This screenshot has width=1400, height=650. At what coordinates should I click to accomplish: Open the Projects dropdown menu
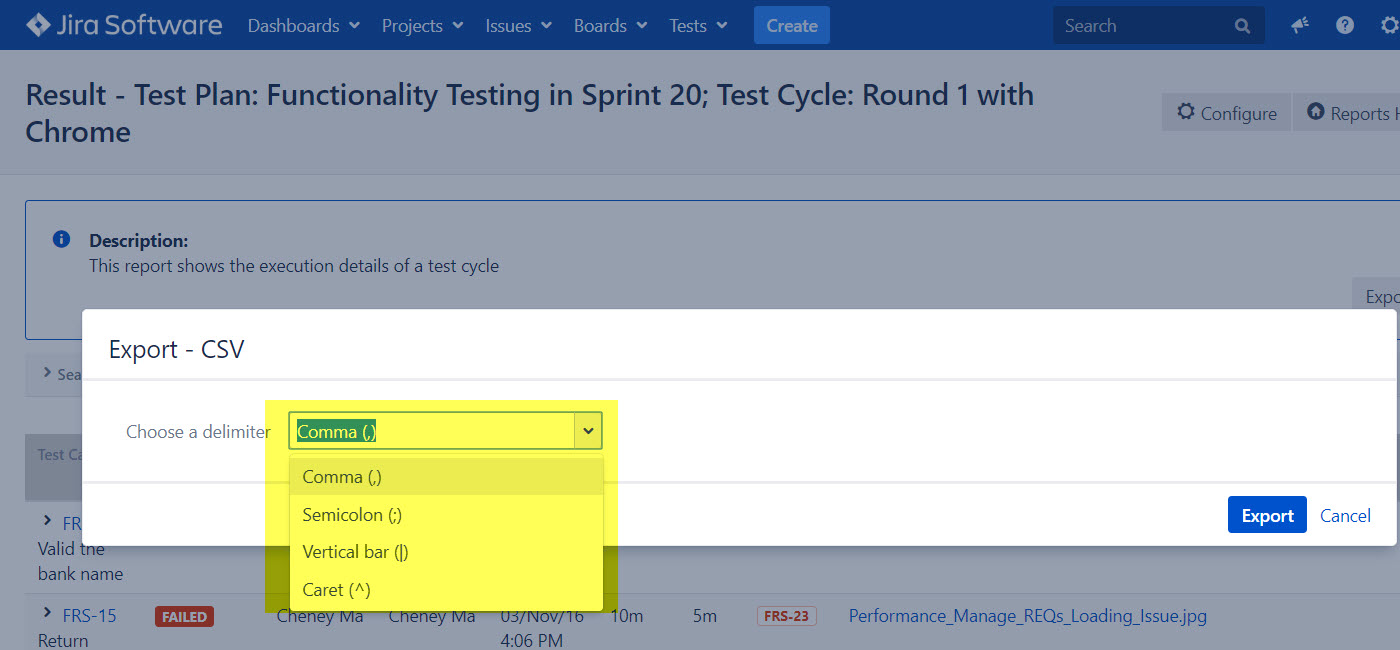tap(422, 26)
